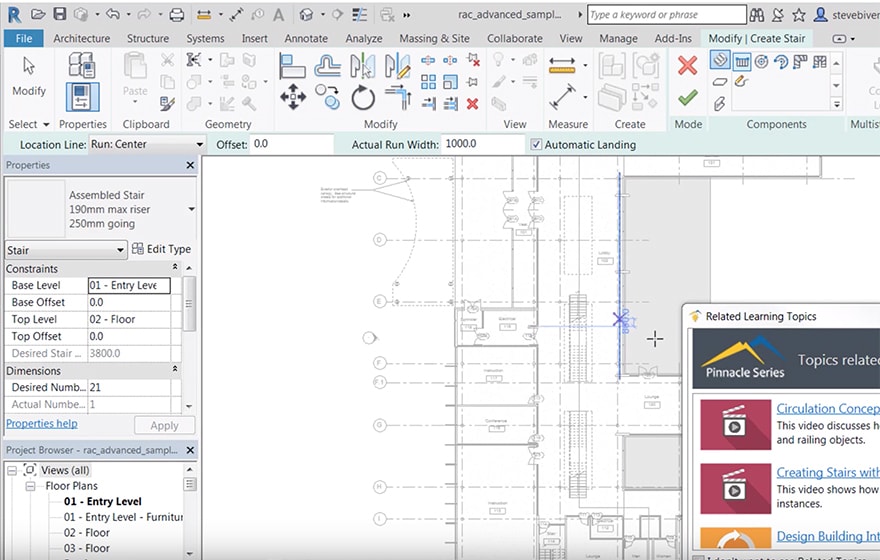Click the Match Type Properties paintbrush icon
Image resolution: width=880 pixels, height=560 pixels.
[167, 103]
